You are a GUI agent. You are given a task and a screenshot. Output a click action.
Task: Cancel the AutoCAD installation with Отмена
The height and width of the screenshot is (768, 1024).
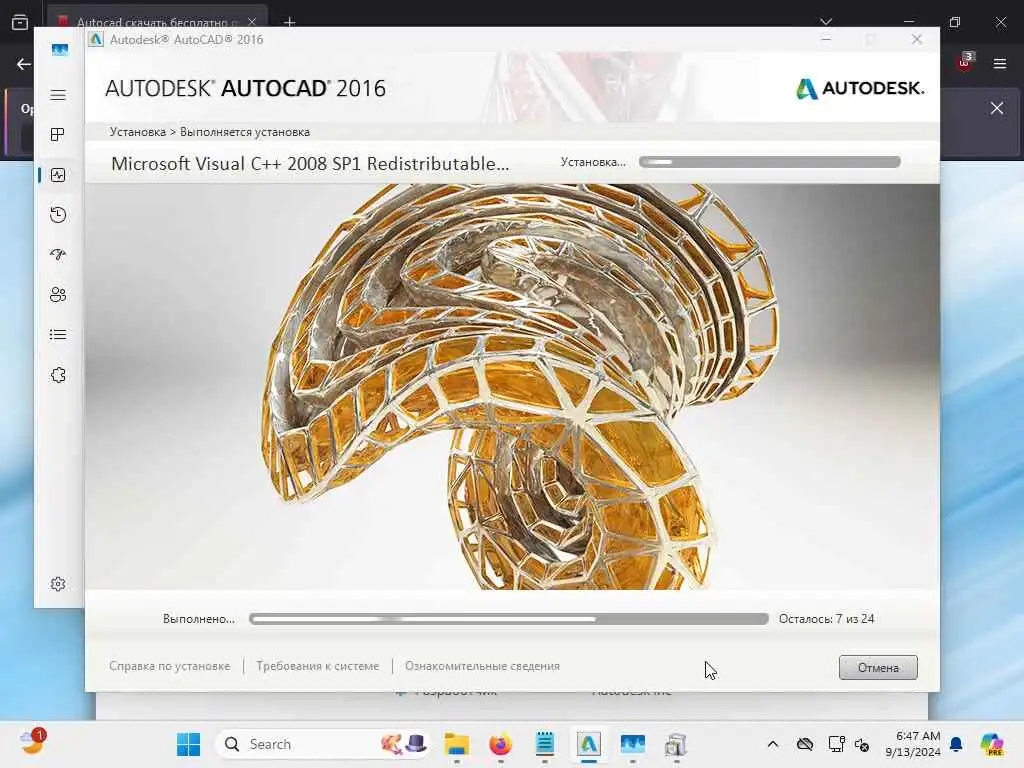click(878, 667)
